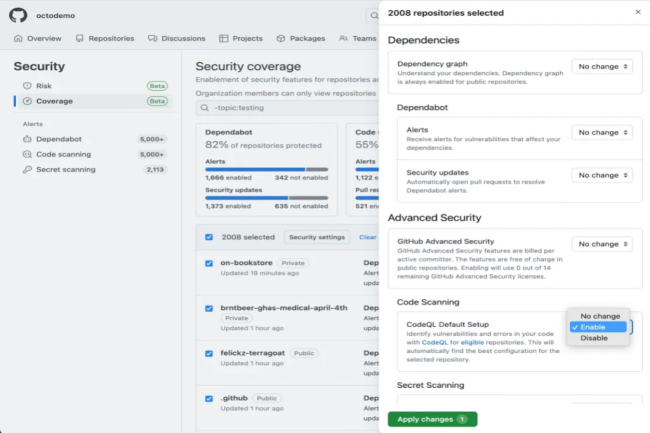Click the Packages cube icon
The width and height of the screenshot is (650, 433).
[282, 39]
